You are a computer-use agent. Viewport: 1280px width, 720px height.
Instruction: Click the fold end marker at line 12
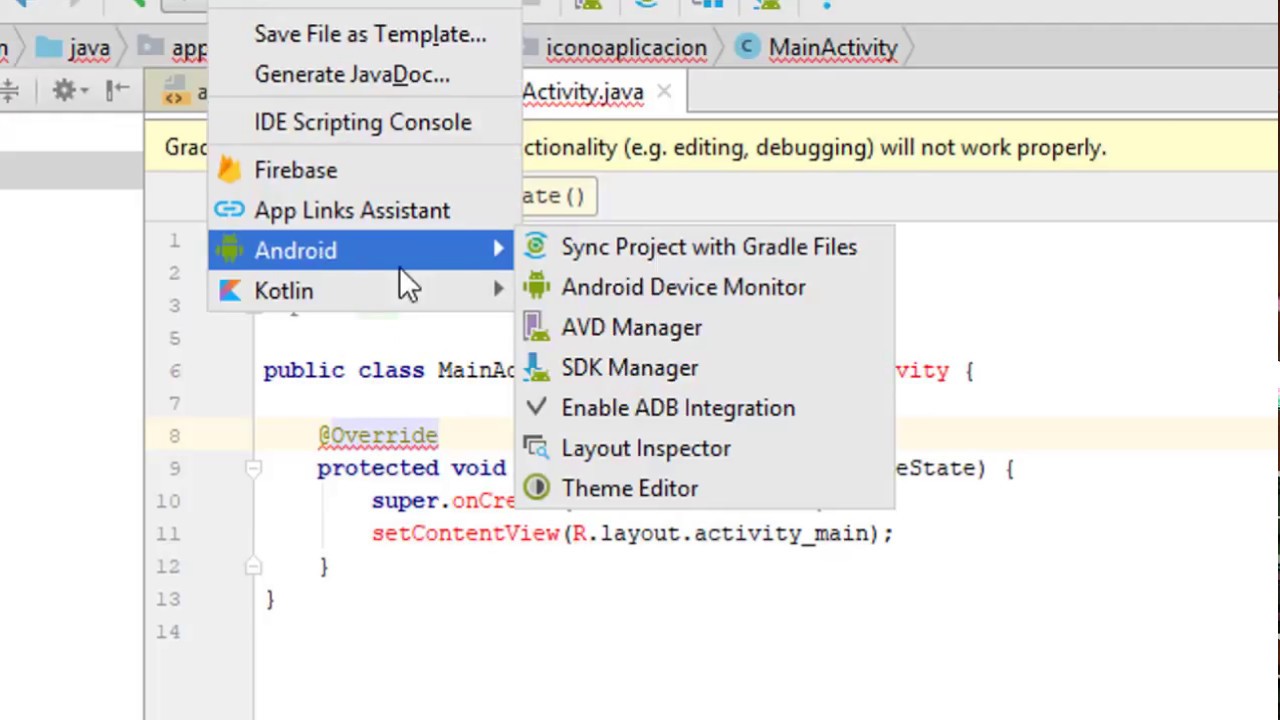[x=253, y=566]
